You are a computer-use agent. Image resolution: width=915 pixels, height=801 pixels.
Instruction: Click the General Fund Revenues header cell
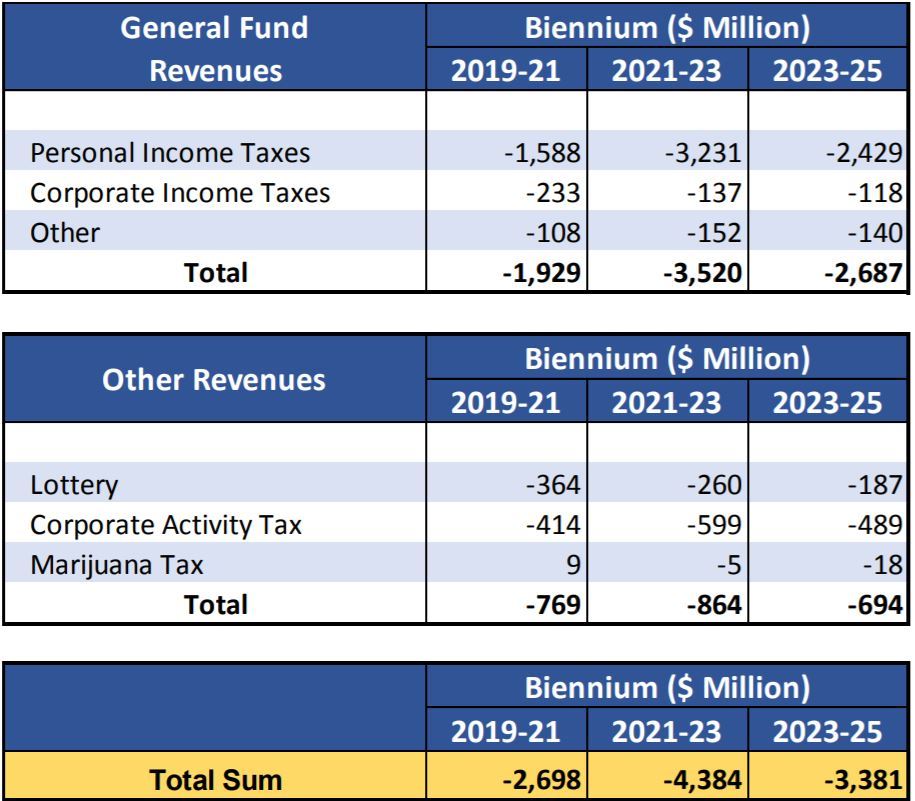(x=214, y=48)
